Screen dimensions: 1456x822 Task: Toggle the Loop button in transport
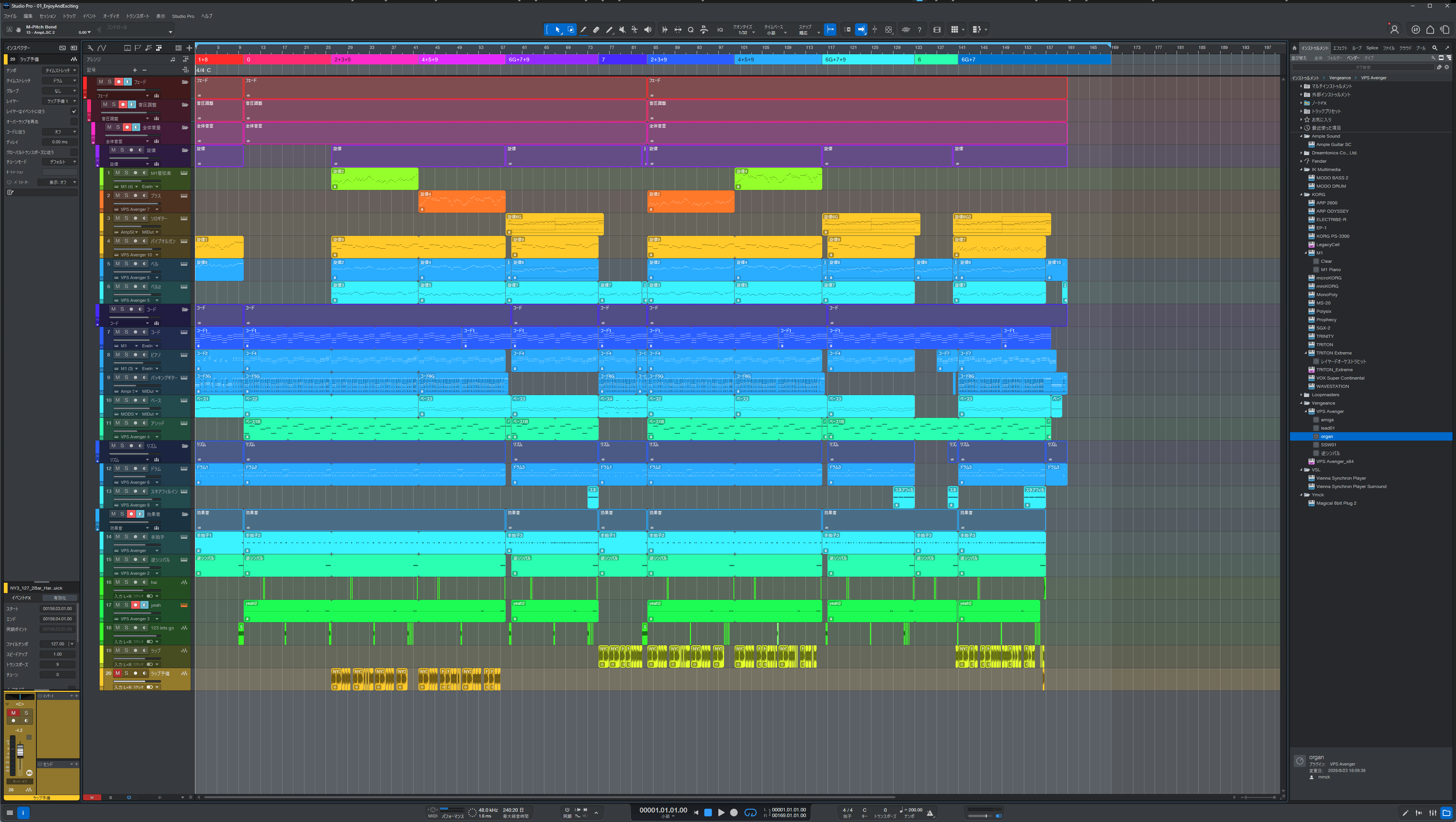coord(750,813)
